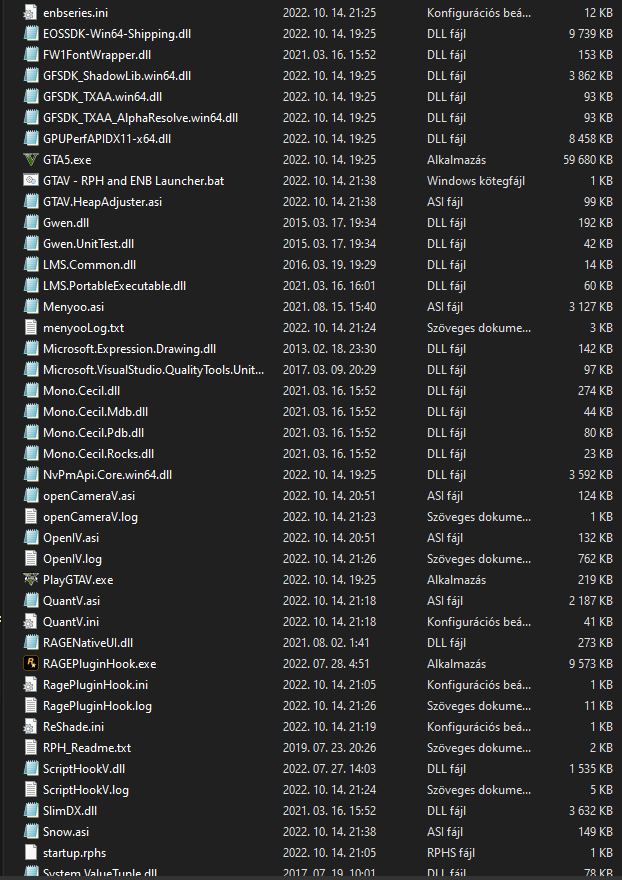Image resolution: width=622 pixels, height=880 pixels.
Task: Click the menyooLog.txt document icon
Action: tap(30, 328)
